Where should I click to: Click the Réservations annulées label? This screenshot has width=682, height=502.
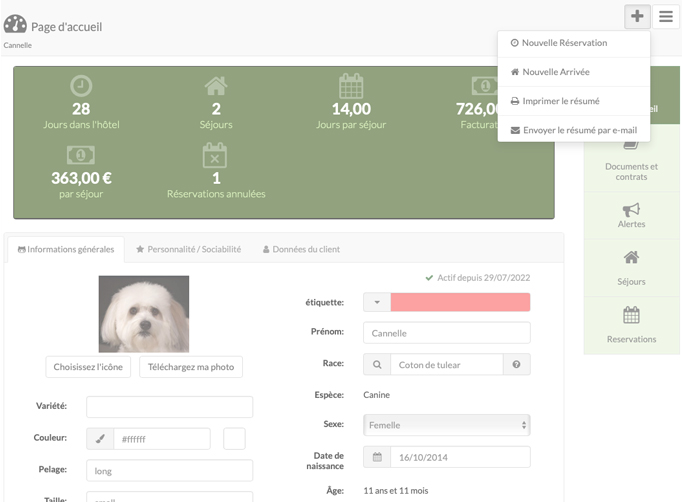[x=216, y=194]
